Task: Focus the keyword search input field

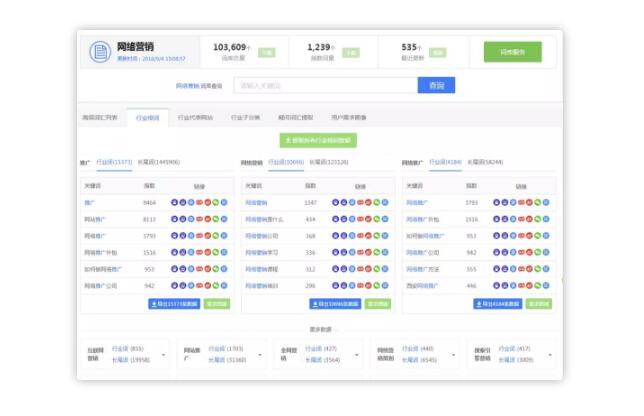Action: click(x=326, y=85)
